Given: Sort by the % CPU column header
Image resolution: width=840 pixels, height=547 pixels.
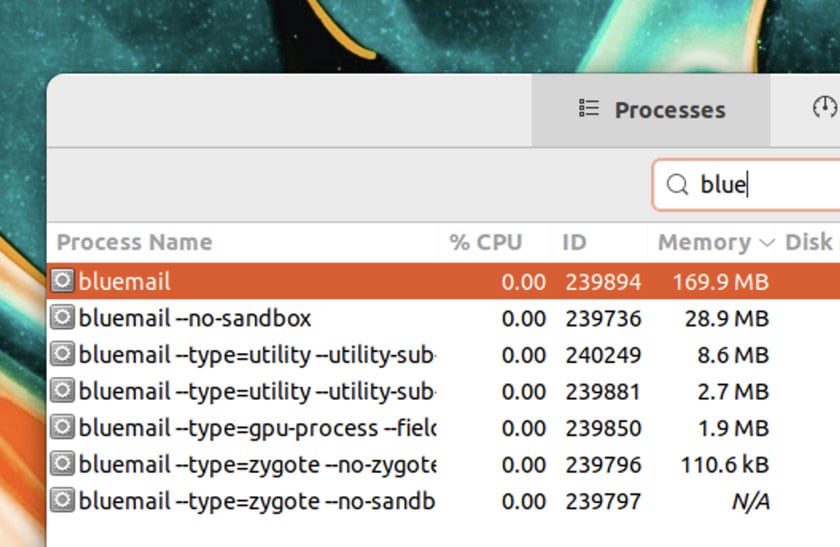Looking at the screenshot, I should (485, 242).
